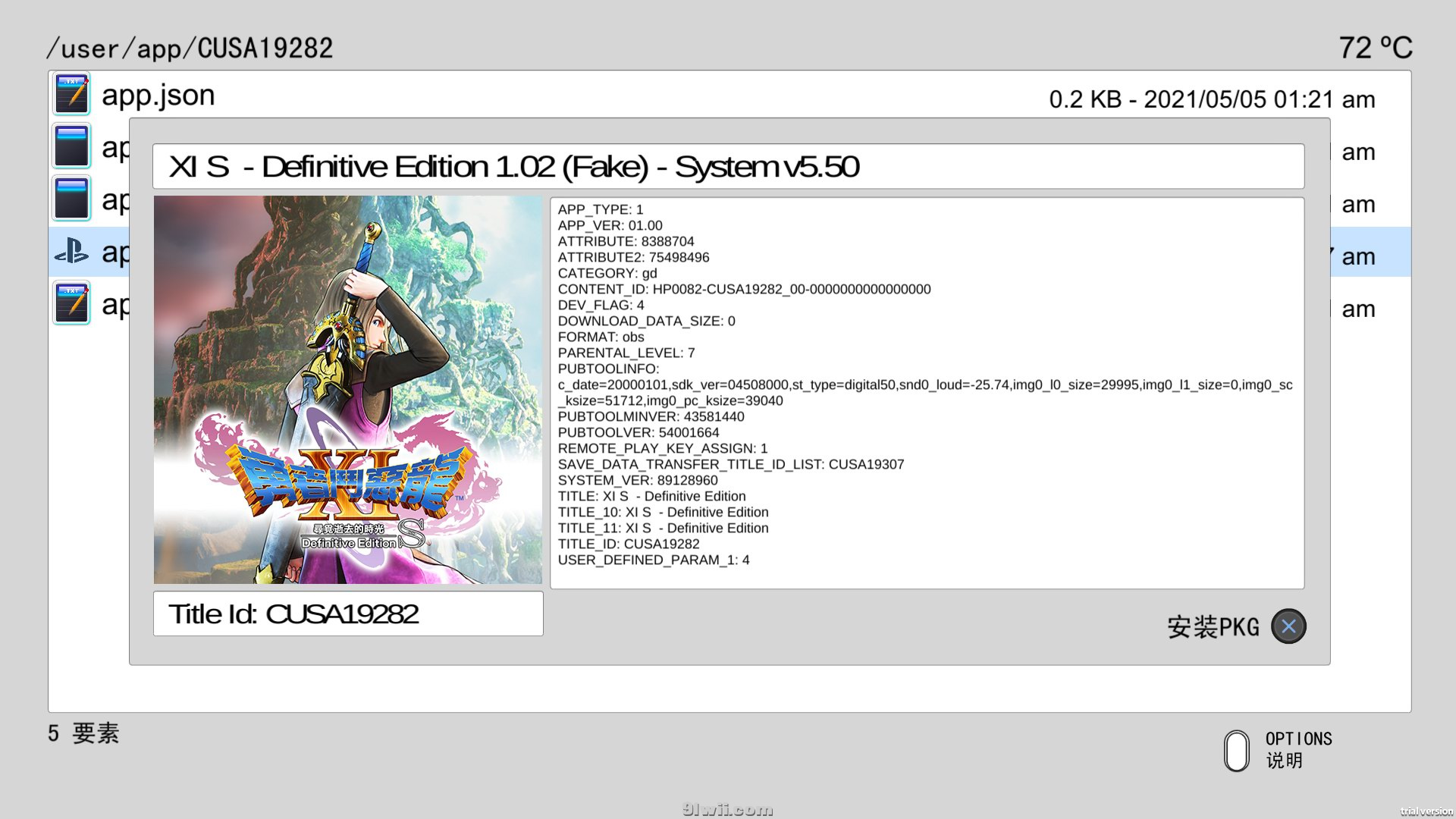Click the 'DEV_FLAG: 4' line
Image resolution: width=1456 pixels, height=819 pixels.
[x=601, y=305]
